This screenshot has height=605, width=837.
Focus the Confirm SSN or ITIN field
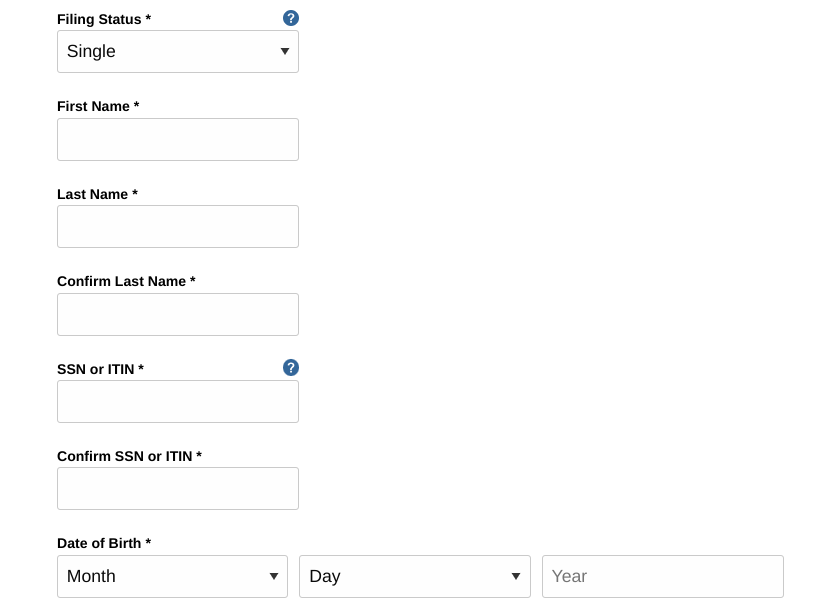click(x=178, y=489)
